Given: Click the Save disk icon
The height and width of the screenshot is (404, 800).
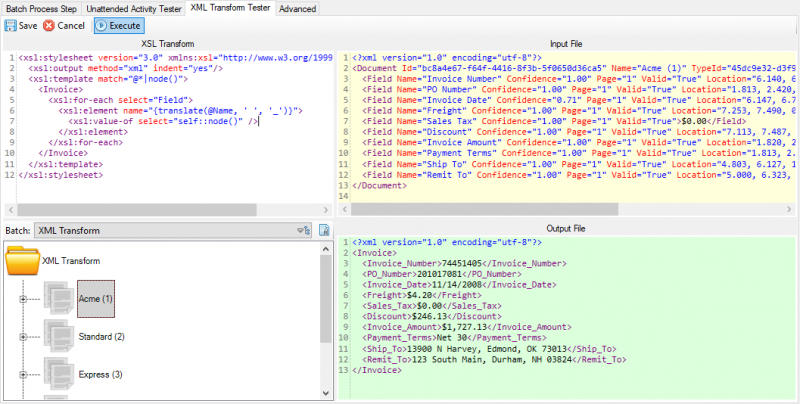Looking at the screenshot, I should coord(11,25).
